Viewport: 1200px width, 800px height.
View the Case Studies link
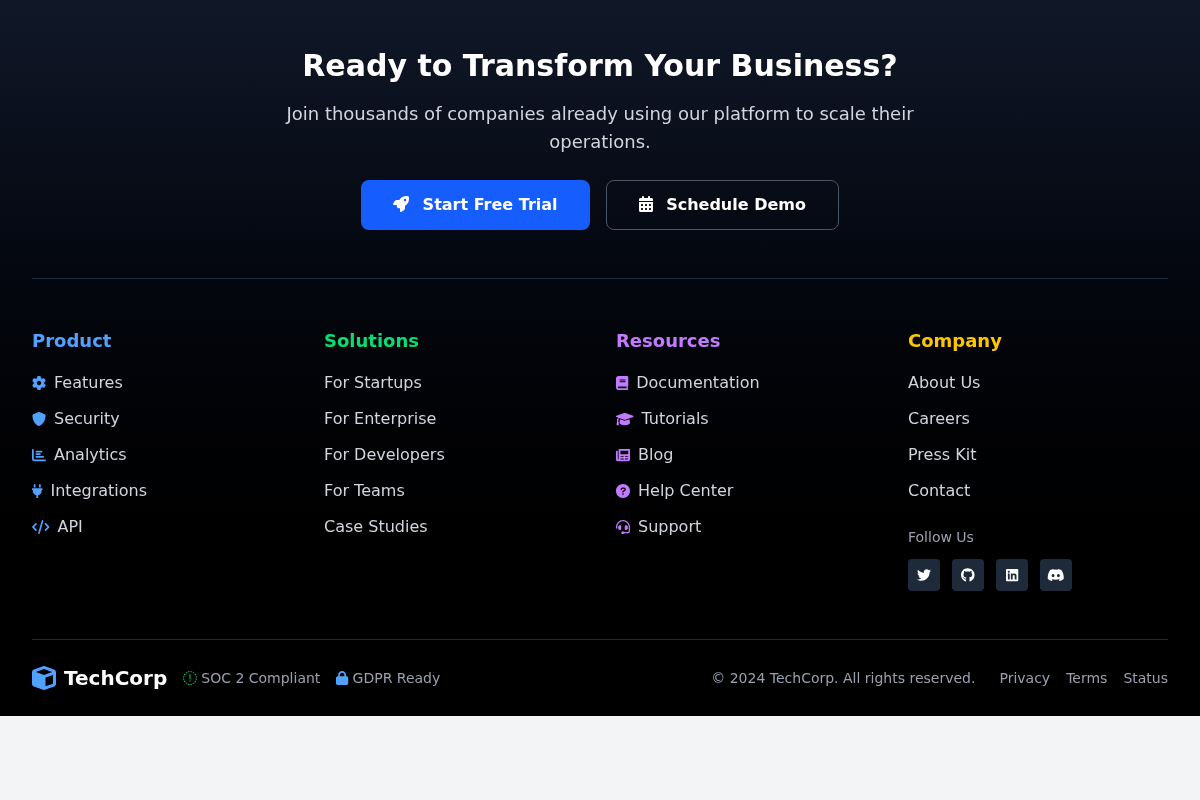coord(376,527)
